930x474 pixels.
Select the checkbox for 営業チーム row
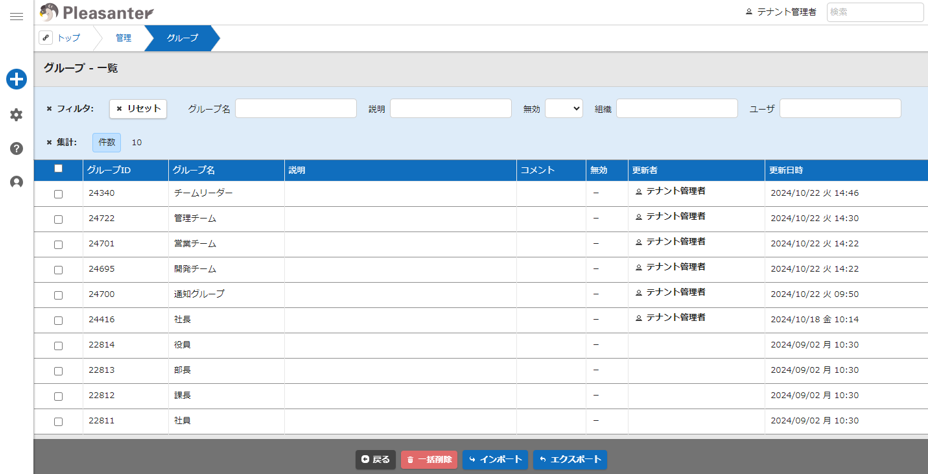click(58, 245)
